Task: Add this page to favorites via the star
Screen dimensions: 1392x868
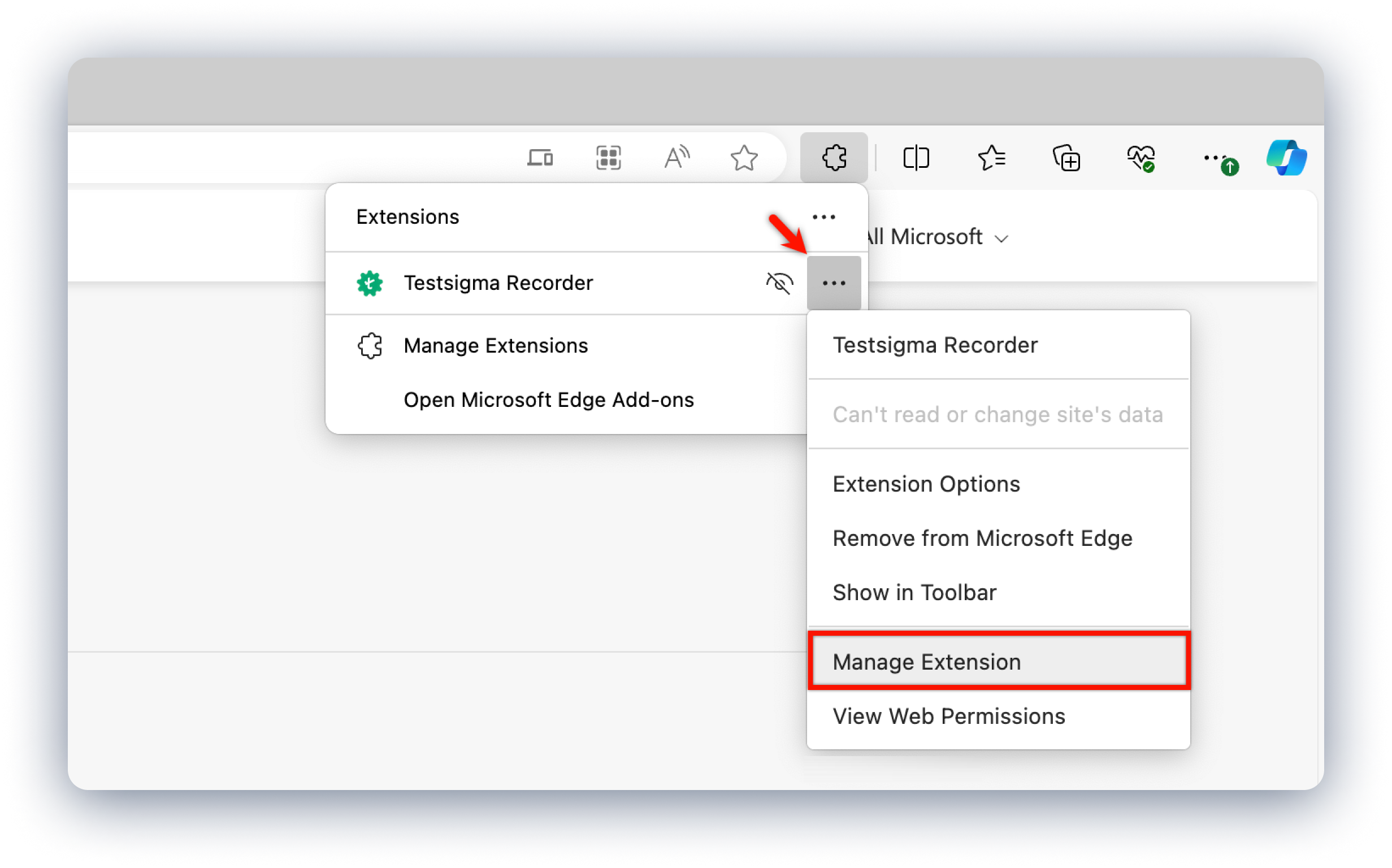Action: (744, 157)
